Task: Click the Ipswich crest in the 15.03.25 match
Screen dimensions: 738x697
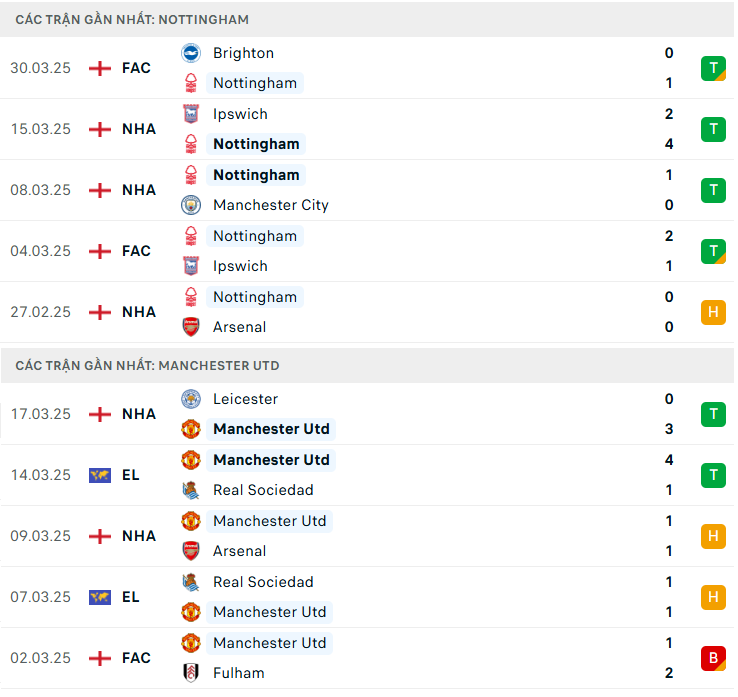Action: point(190,114)
